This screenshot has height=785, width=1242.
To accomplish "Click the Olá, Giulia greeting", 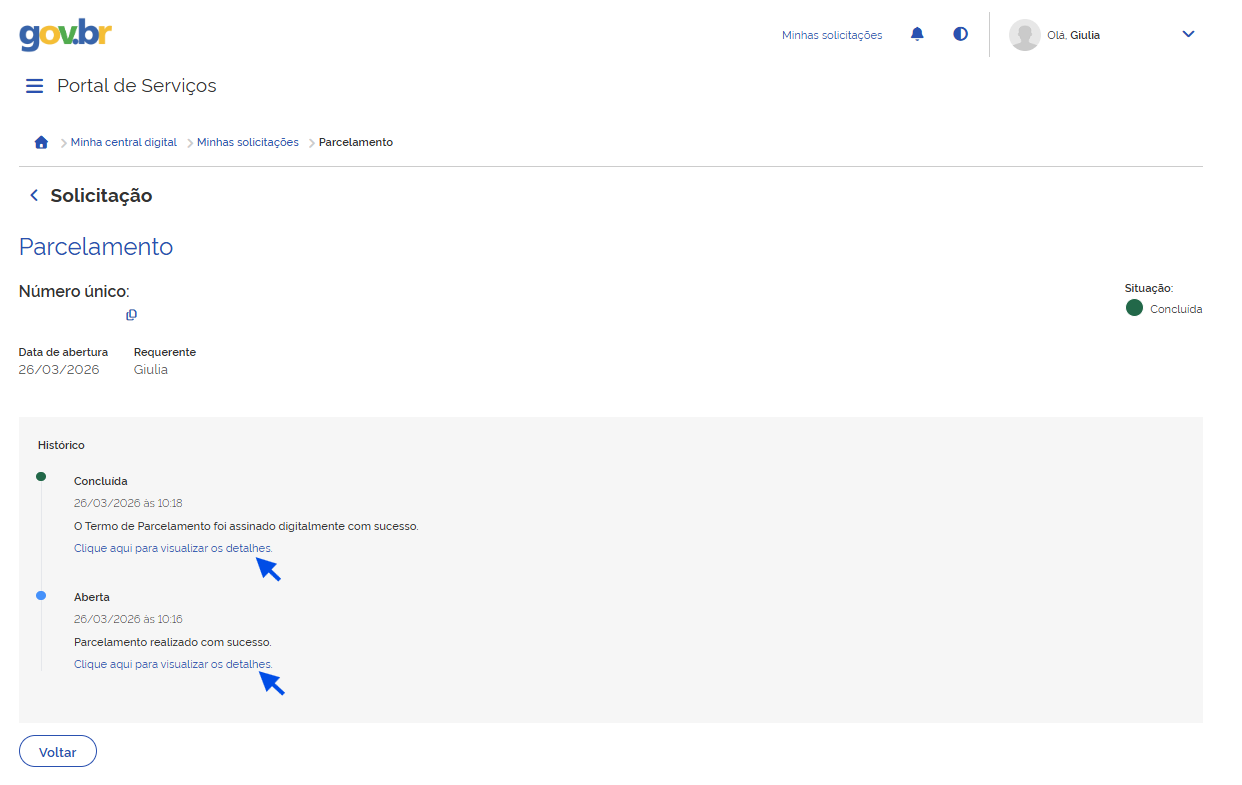I will coord(1073,35).
